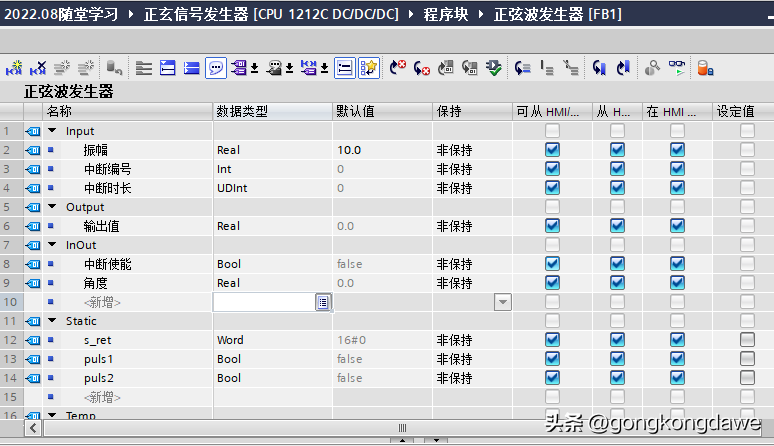Toggle the network comments speech bubble icon
Image resolution: width=774 pixels, height=446 pixels.
[x=215, y=68]
